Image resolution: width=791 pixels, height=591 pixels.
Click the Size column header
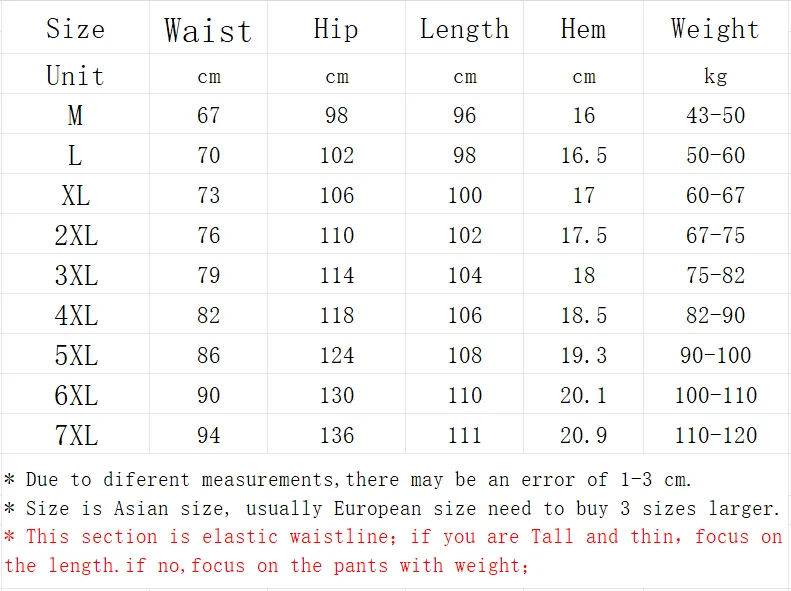coord(75,29)
